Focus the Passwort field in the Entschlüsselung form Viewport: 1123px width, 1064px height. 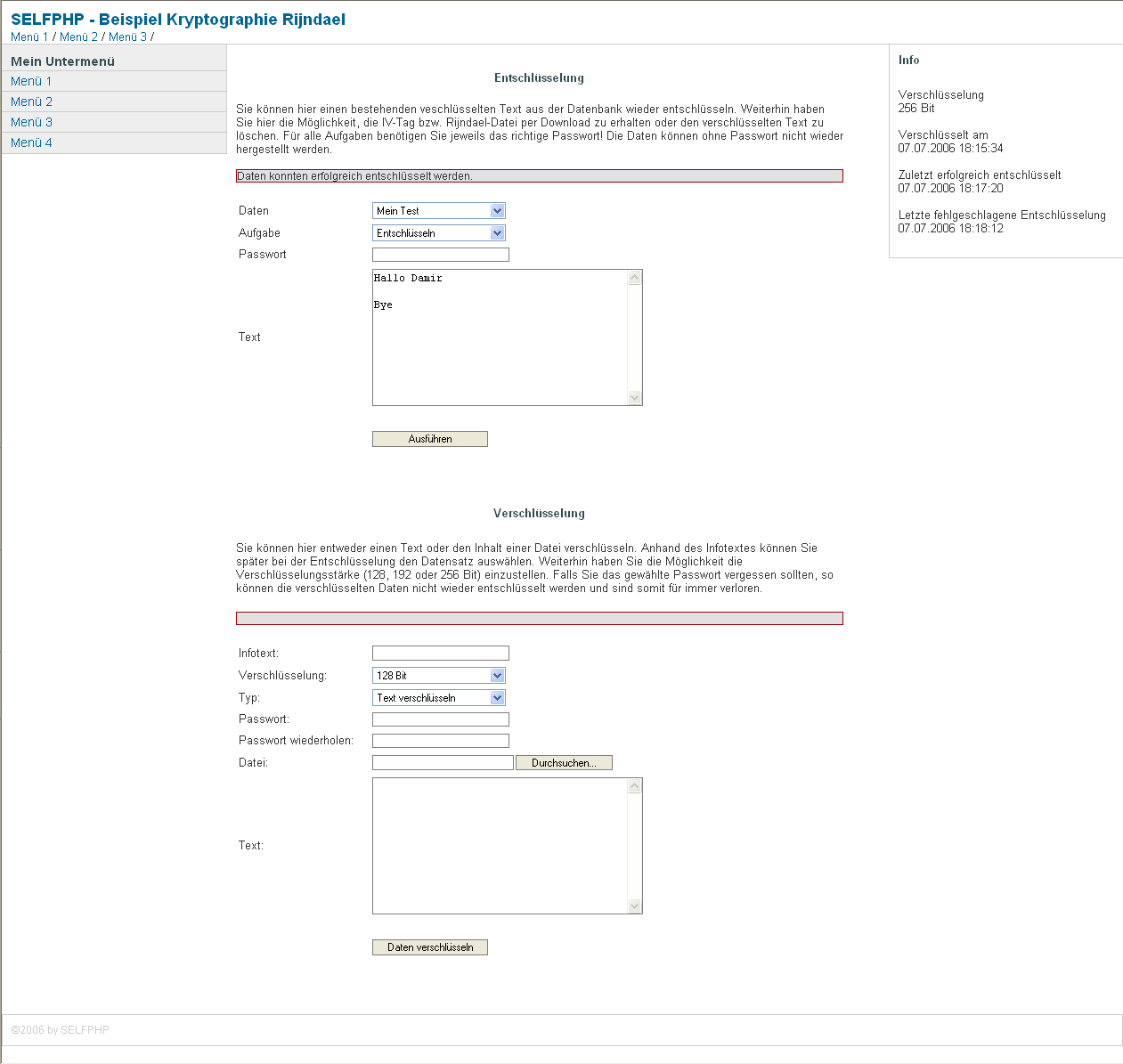tap(440, 255)
